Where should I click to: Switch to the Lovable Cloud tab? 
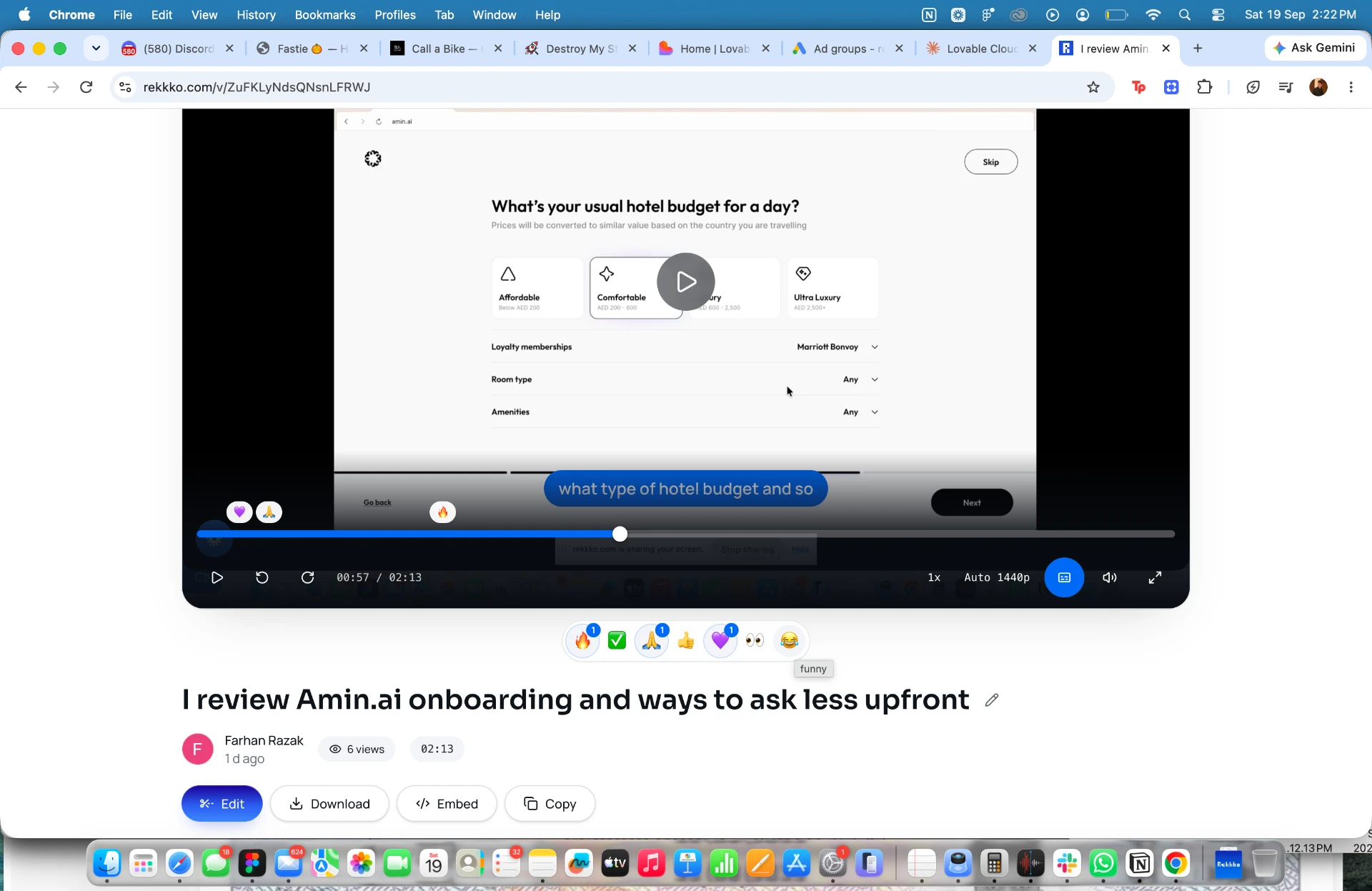tap(982, 49)
